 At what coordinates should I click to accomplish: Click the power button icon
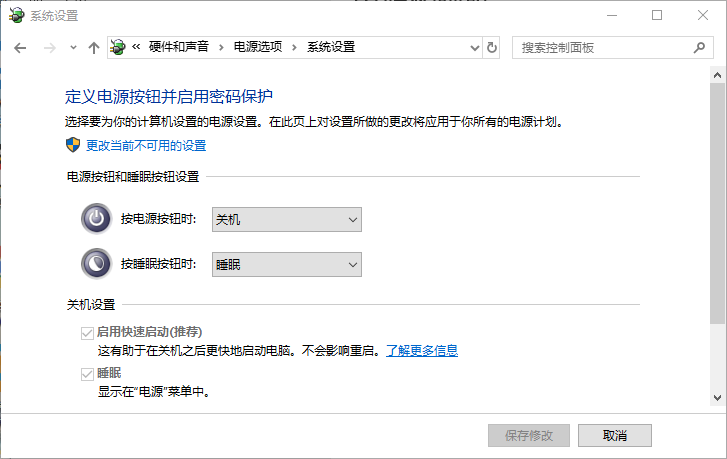[x=96, y=219]
